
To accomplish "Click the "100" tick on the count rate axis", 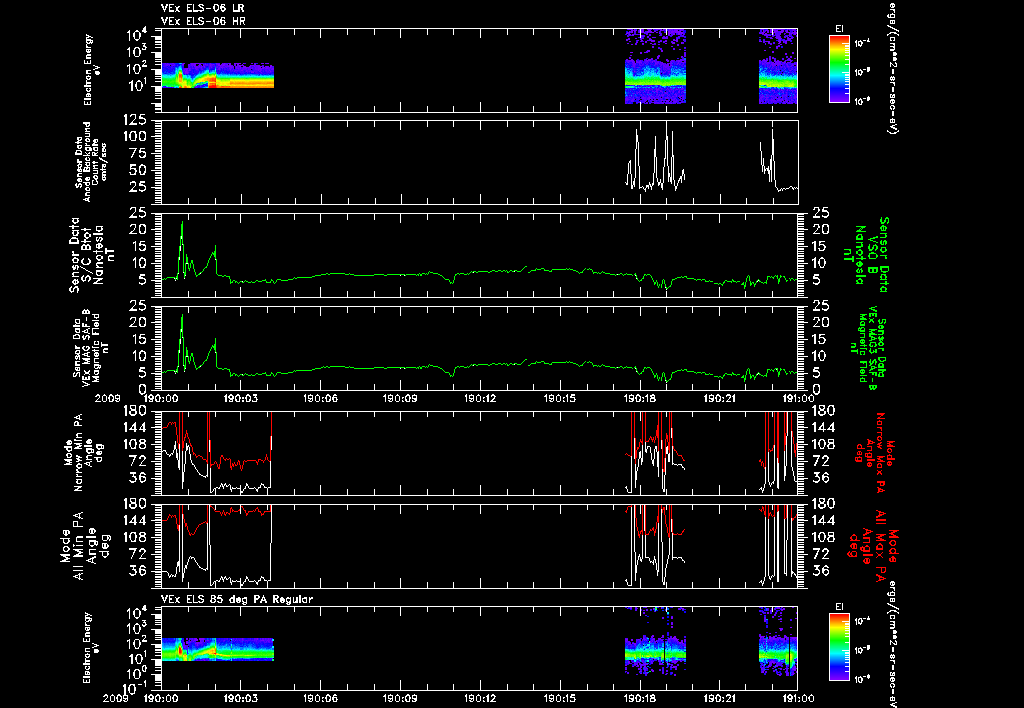I will 134,137.
